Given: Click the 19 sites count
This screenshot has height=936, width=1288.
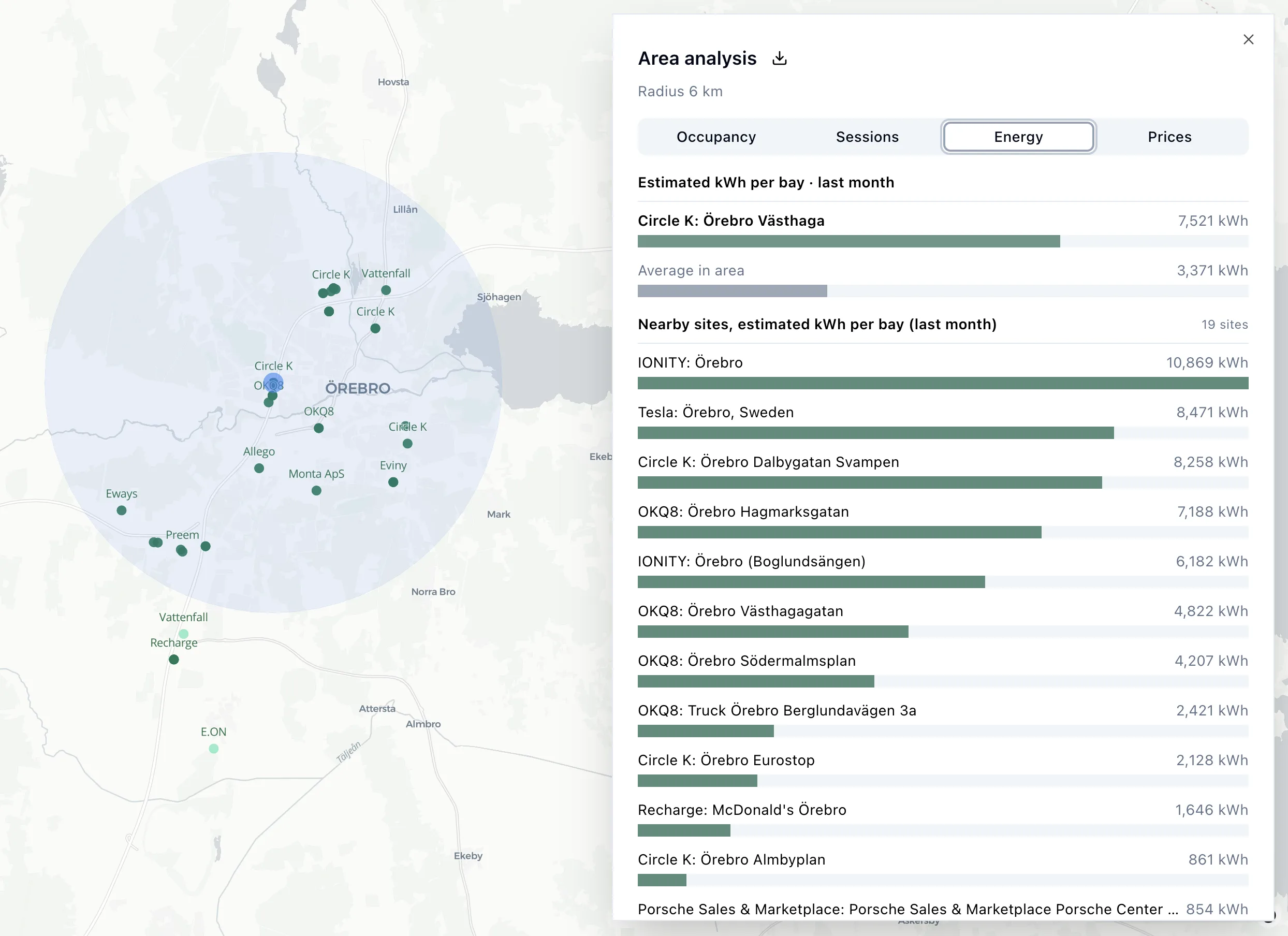Looking at the screenshot, I should click(1224, 324).
